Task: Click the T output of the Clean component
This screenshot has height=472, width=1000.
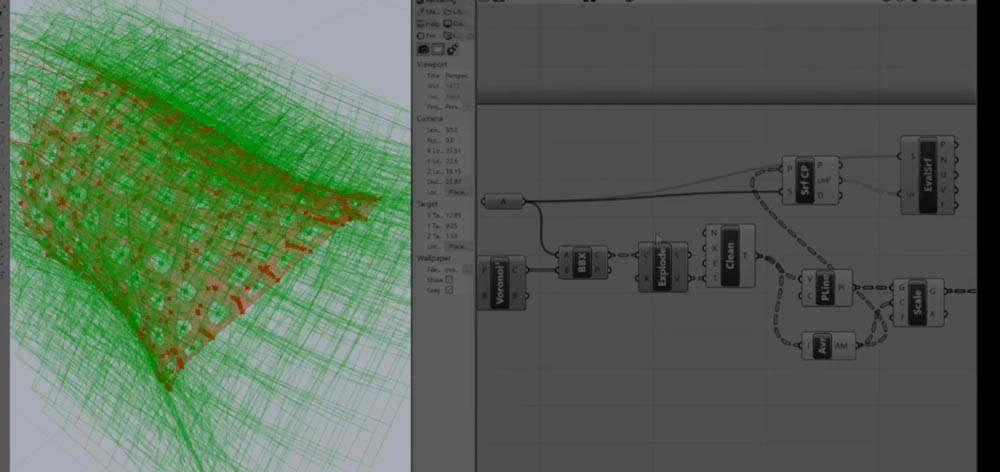Action: 746,256
